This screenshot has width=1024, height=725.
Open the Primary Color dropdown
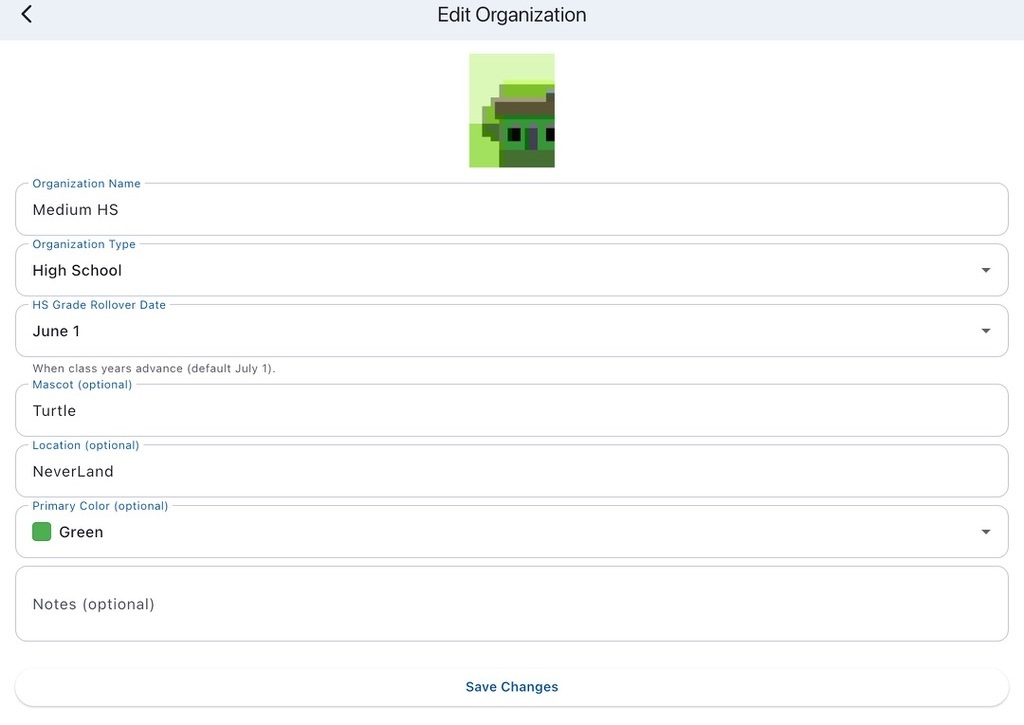pyautogui.click(x=512, y=532)
